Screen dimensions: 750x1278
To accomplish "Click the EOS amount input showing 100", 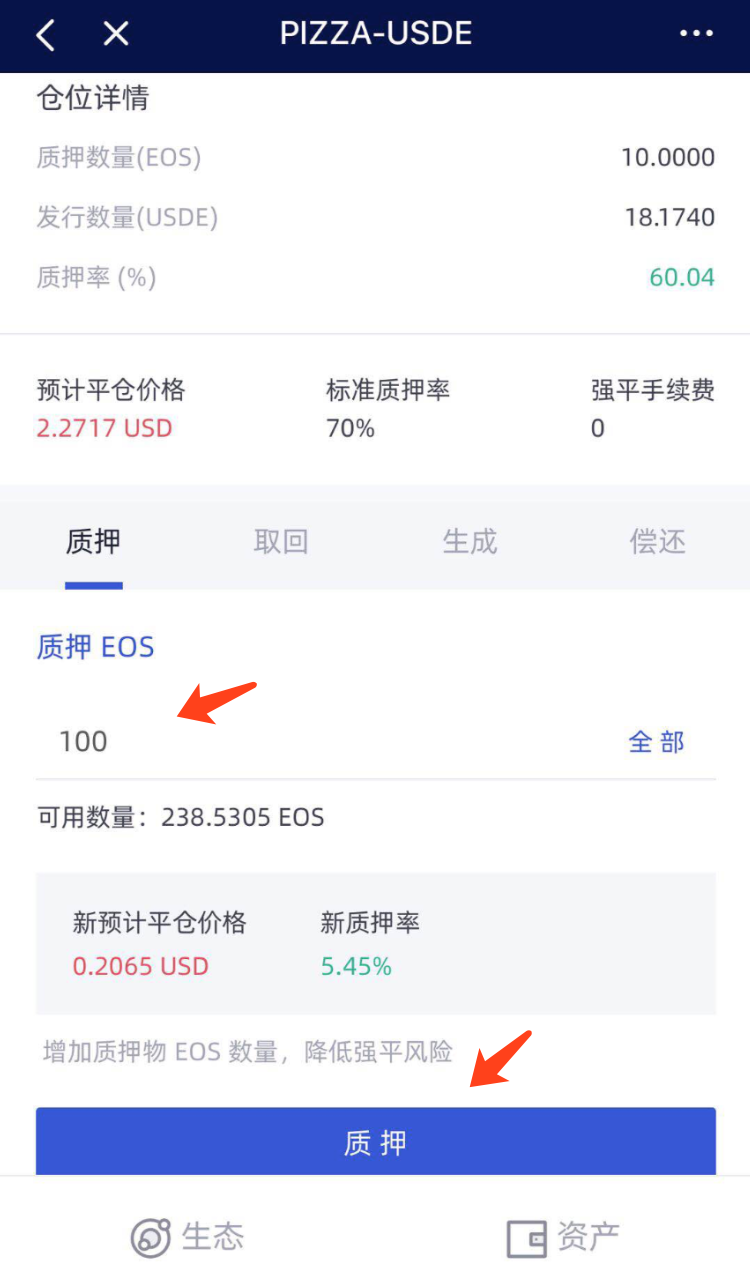I will point(300,741).
